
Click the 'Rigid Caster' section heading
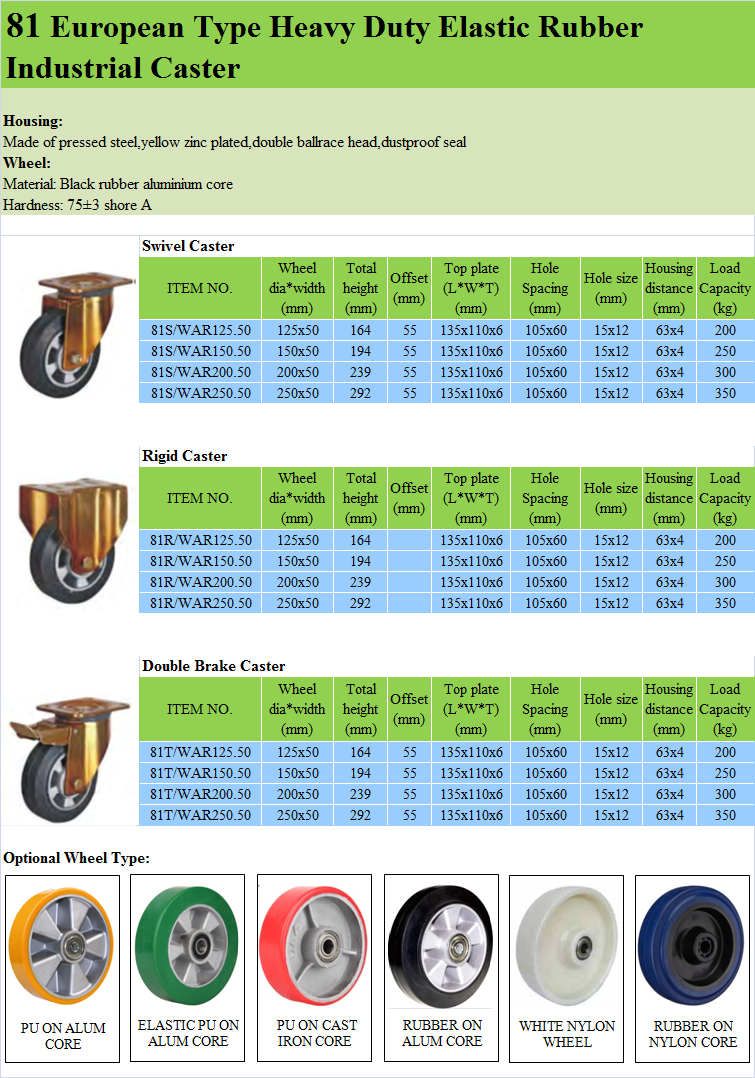184,456
